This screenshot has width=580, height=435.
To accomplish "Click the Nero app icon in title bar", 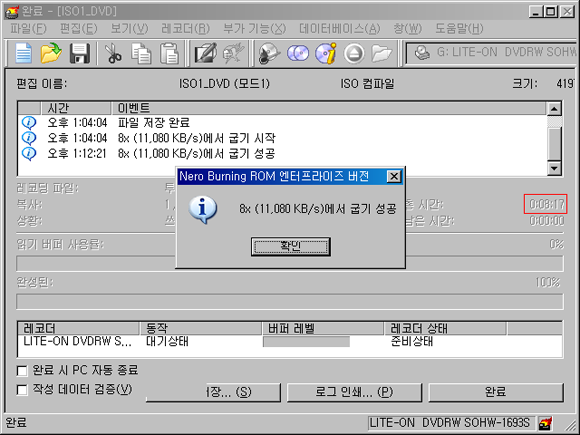I will pyautogui.click(x=12, y=11).
